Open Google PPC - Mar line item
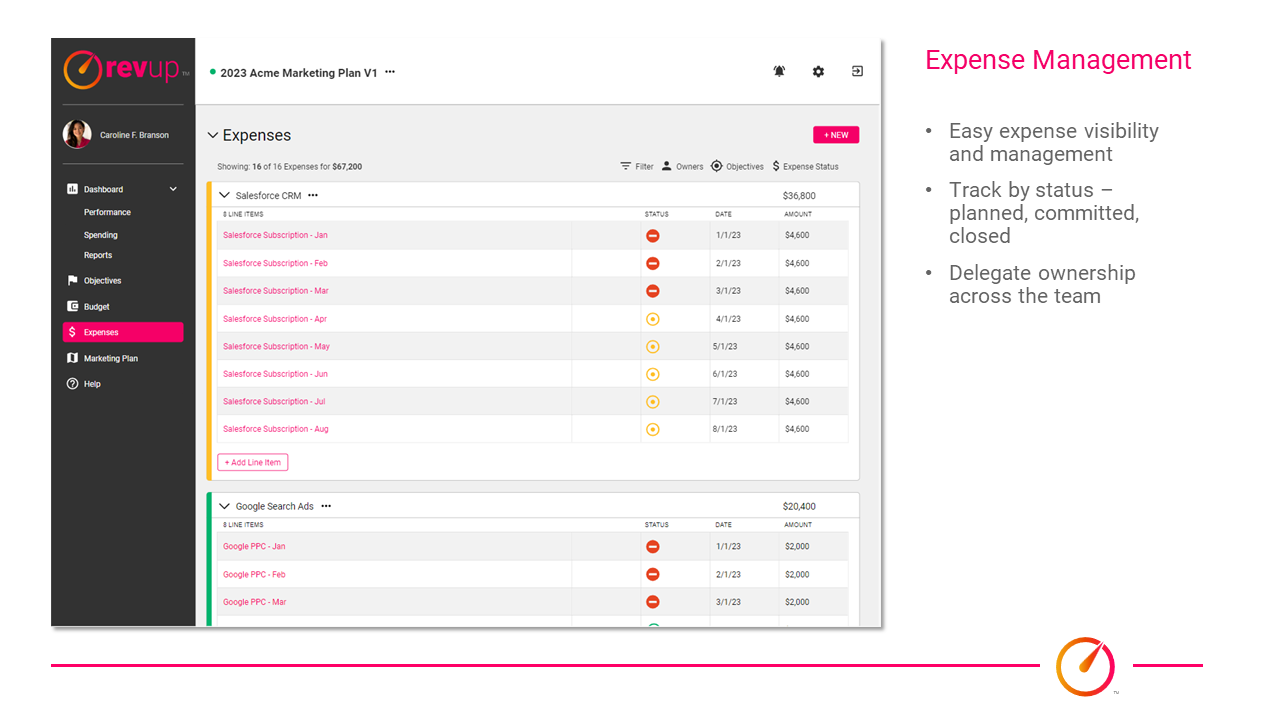The width and height of the screenshot is (1280, 720). pyautogui.click(x=255, y=602)
